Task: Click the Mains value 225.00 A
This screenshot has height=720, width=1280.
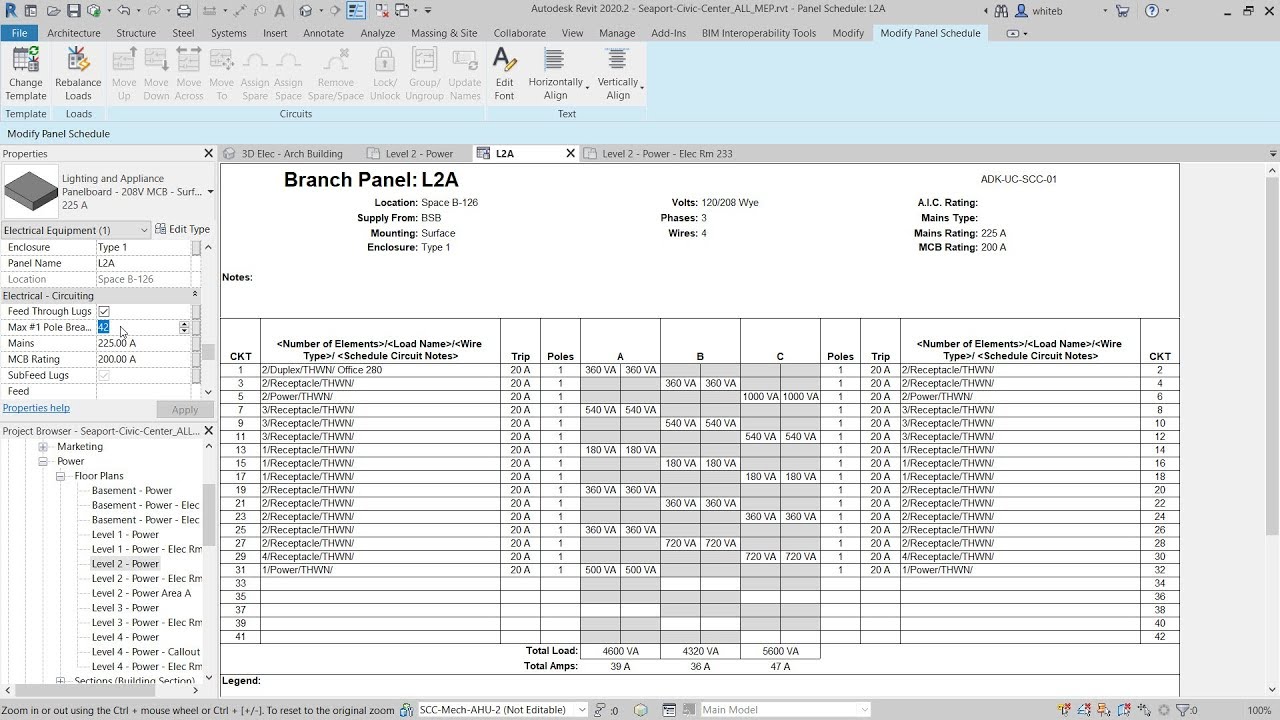Action: 143,343
